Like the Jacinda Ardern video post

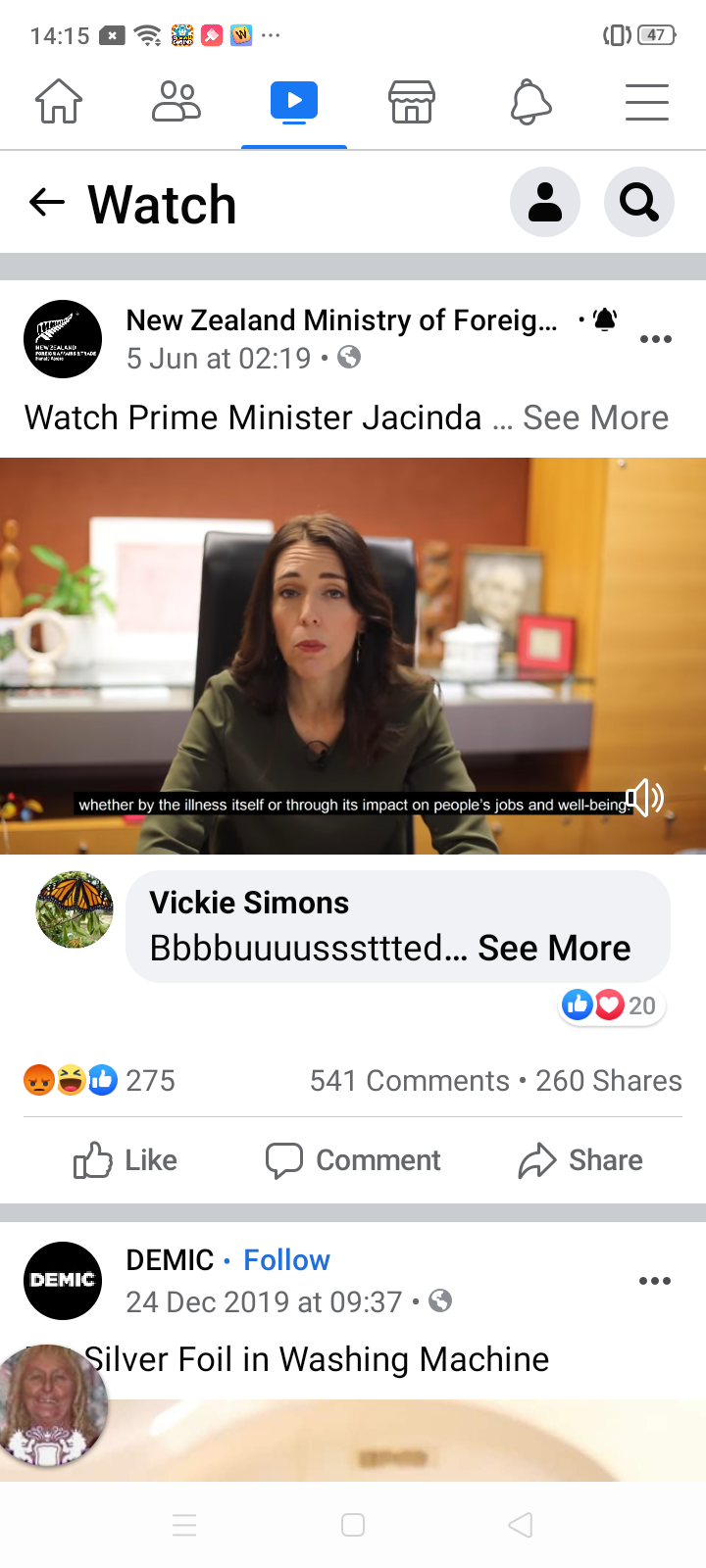(x=126, y=1160)
